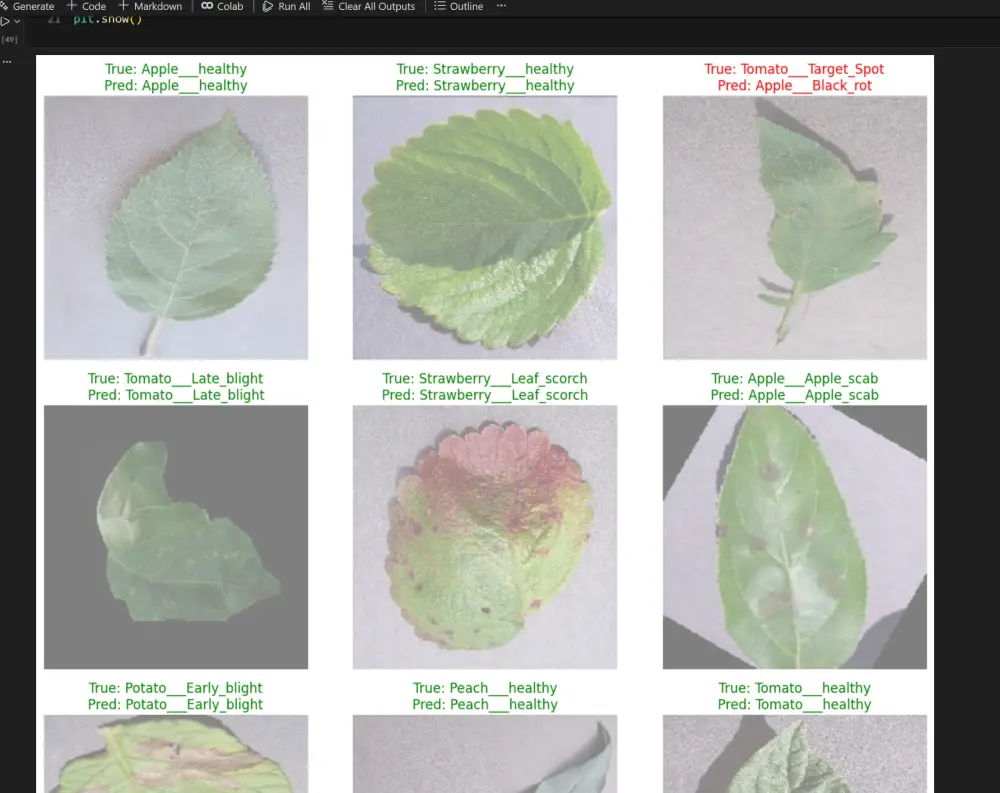Expand the run cell options chevron

[17, 21]
